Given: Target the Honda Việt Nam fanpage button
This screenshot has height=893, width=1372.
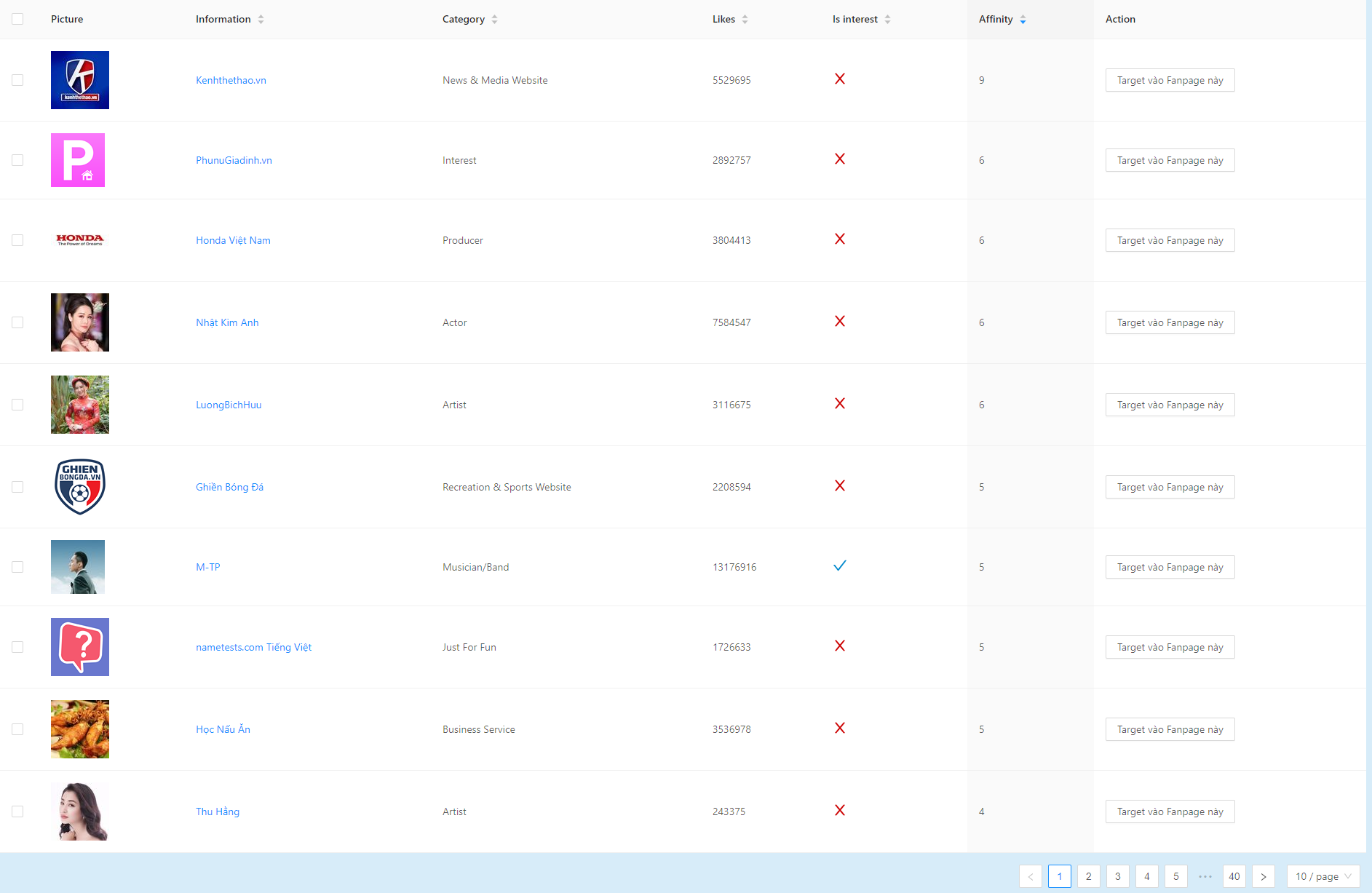Looking at the screenshot, I should pos(1170,240).
